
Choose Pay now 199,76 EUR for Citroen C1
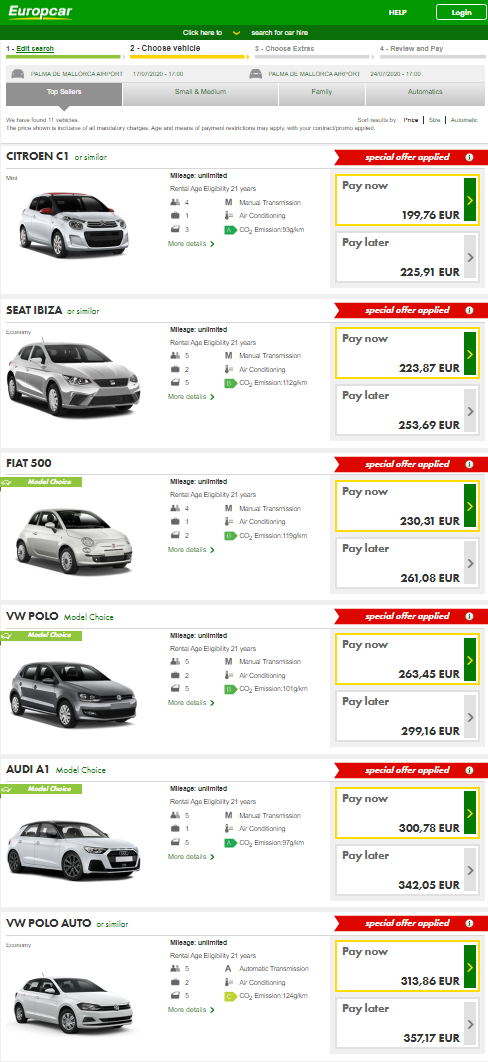coord(407,200)
